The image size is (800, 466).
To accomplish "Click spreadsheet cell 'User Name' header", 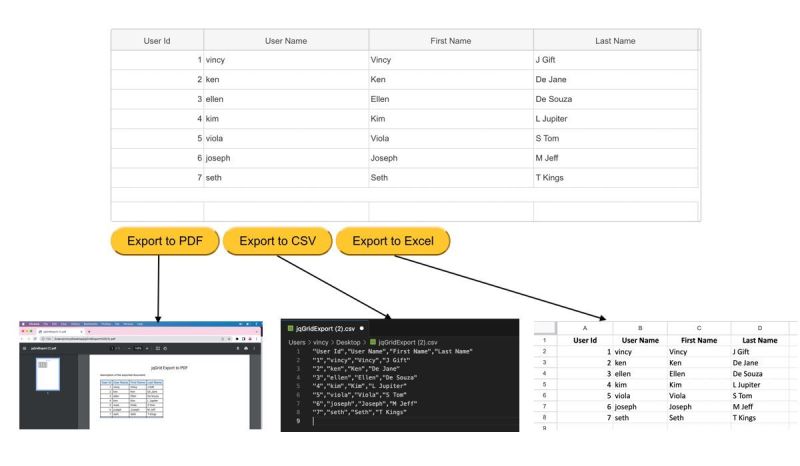I will [x=640, y=340].
